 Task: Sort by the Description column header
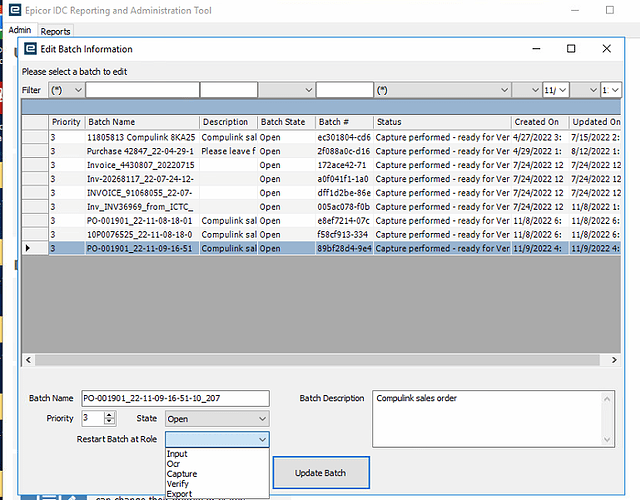[x=229, y=122]
